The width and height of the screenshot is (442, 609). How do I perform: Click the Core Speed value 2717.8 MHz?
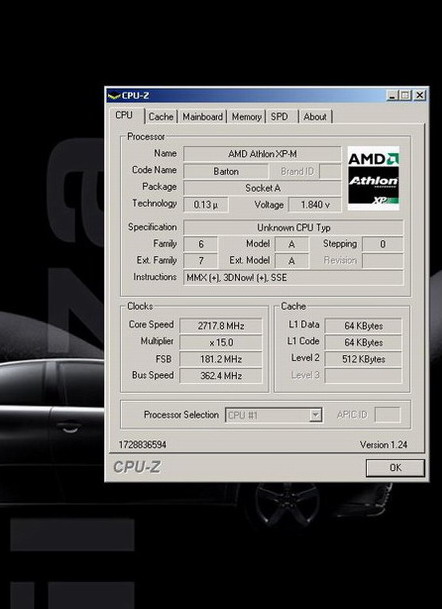tap(221, 326)
